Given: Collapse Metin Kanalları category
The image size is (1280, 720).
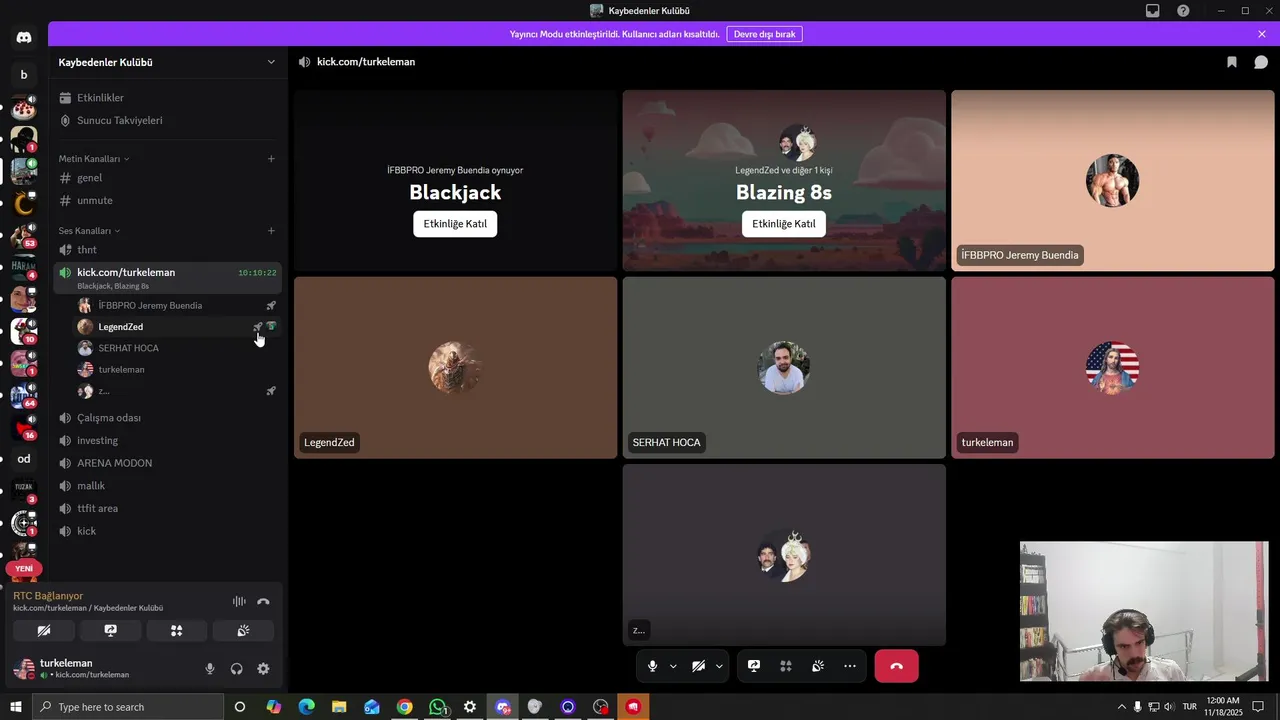Looking at the screenshot, I should coord(93,159).
